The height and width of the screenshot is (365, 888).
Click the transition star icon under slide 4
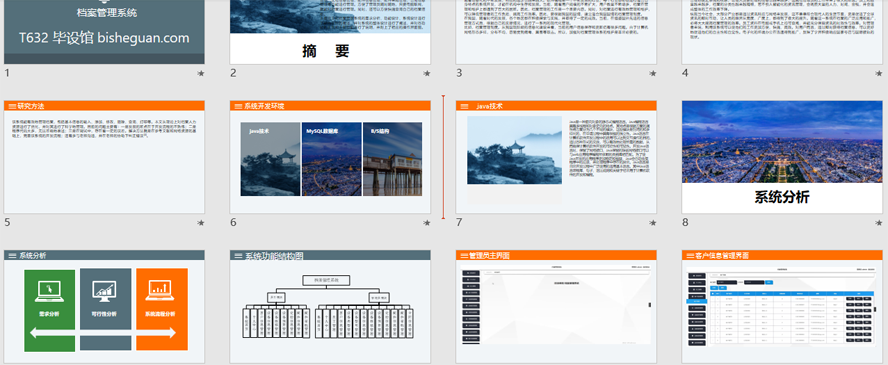[878, 74]
